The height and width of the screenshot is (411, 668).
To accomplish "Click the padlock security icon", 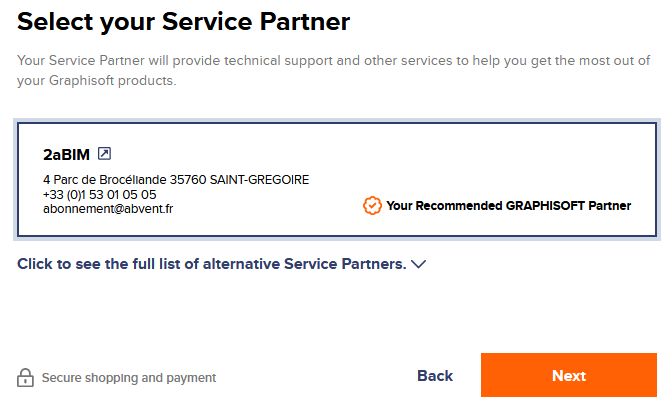I will pyautogui.click(x=25, y=378).
